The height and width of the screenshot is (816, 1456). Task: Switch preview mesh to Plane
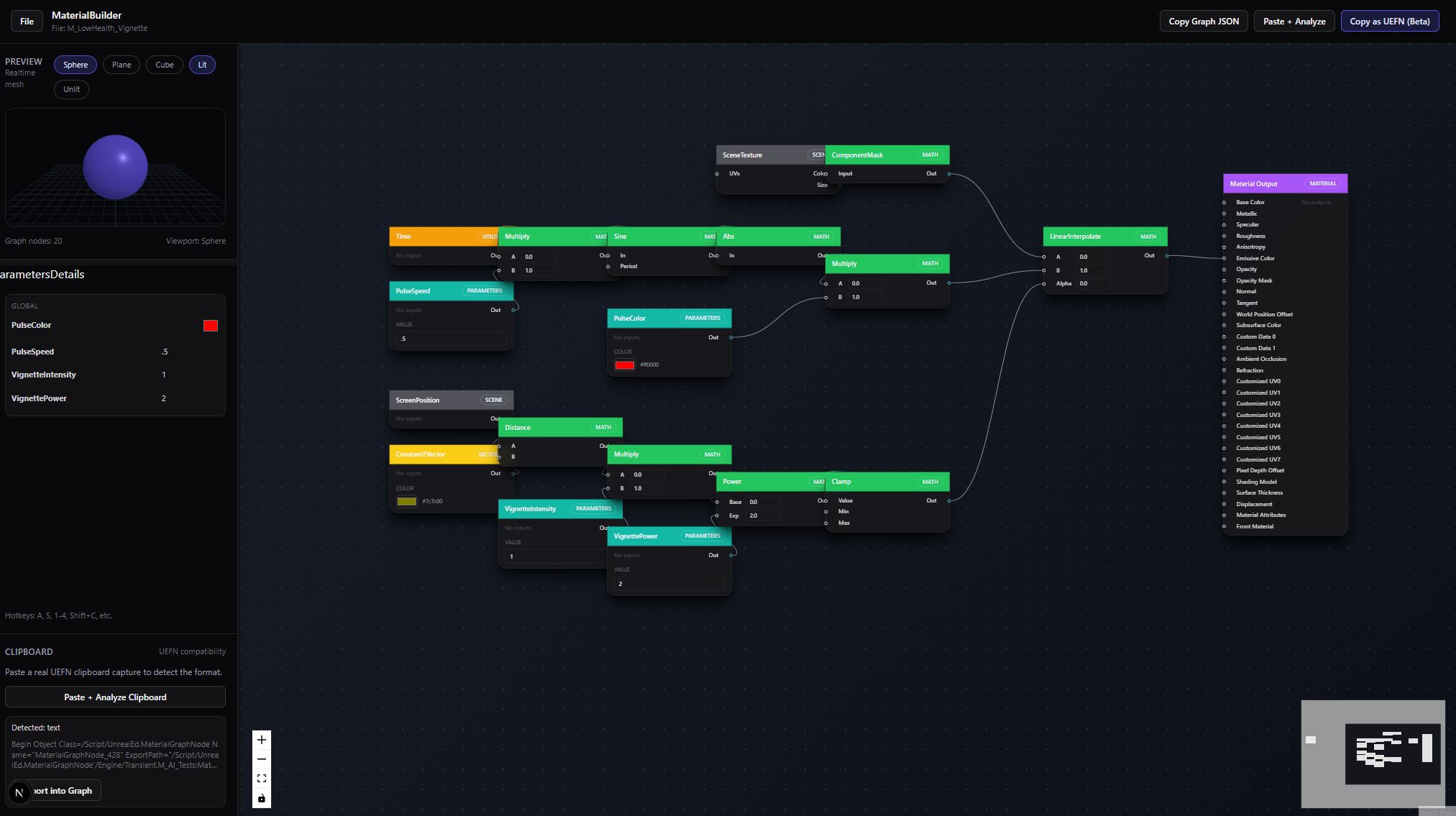[122, 65]
